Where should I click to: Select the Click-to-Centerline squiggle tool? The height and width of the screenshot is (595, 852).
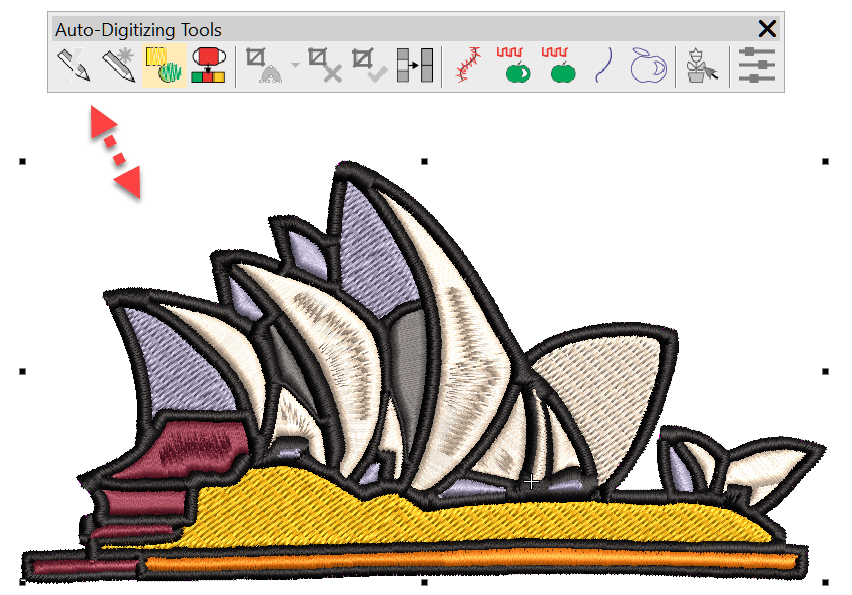[603, 64]
